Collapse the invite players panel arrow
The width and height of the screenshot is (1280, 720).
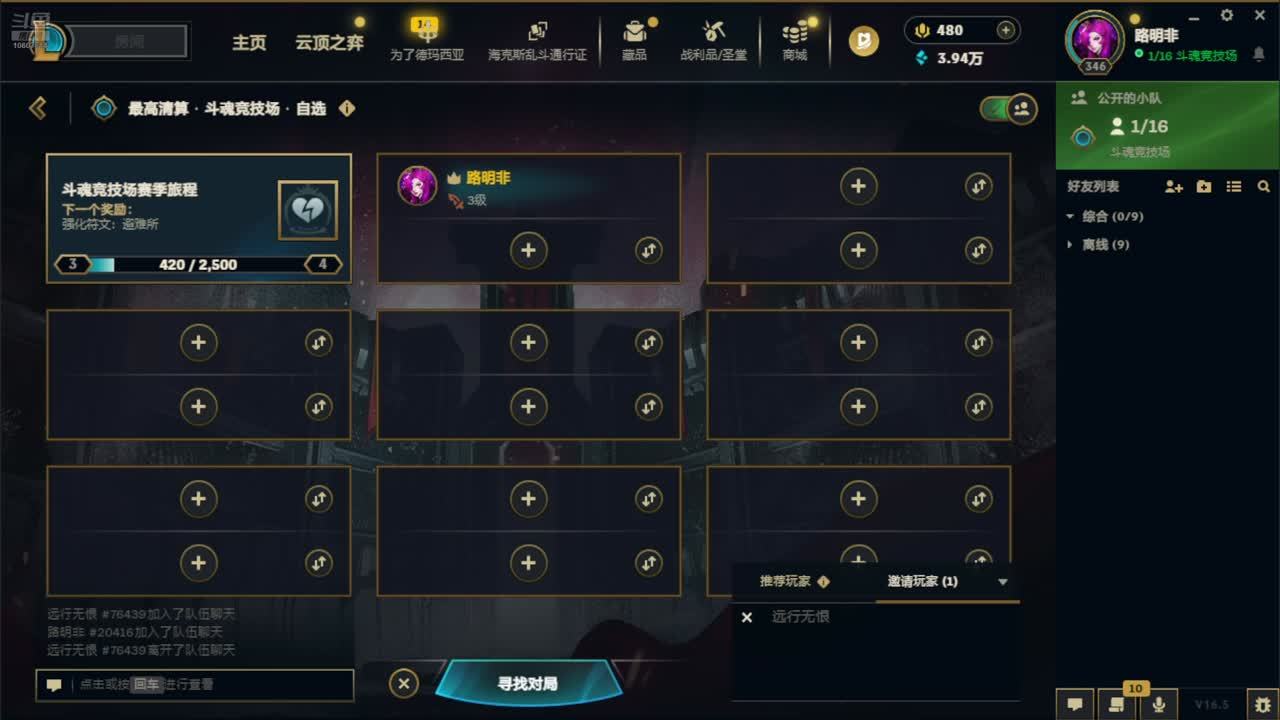click(1003, 582)
